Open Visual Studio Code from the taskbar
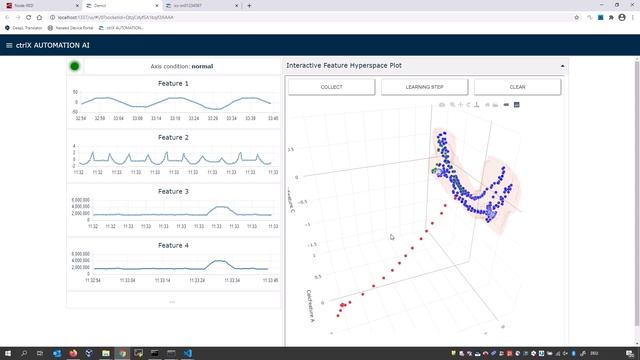The image size is (640, 360). [187, 353]
